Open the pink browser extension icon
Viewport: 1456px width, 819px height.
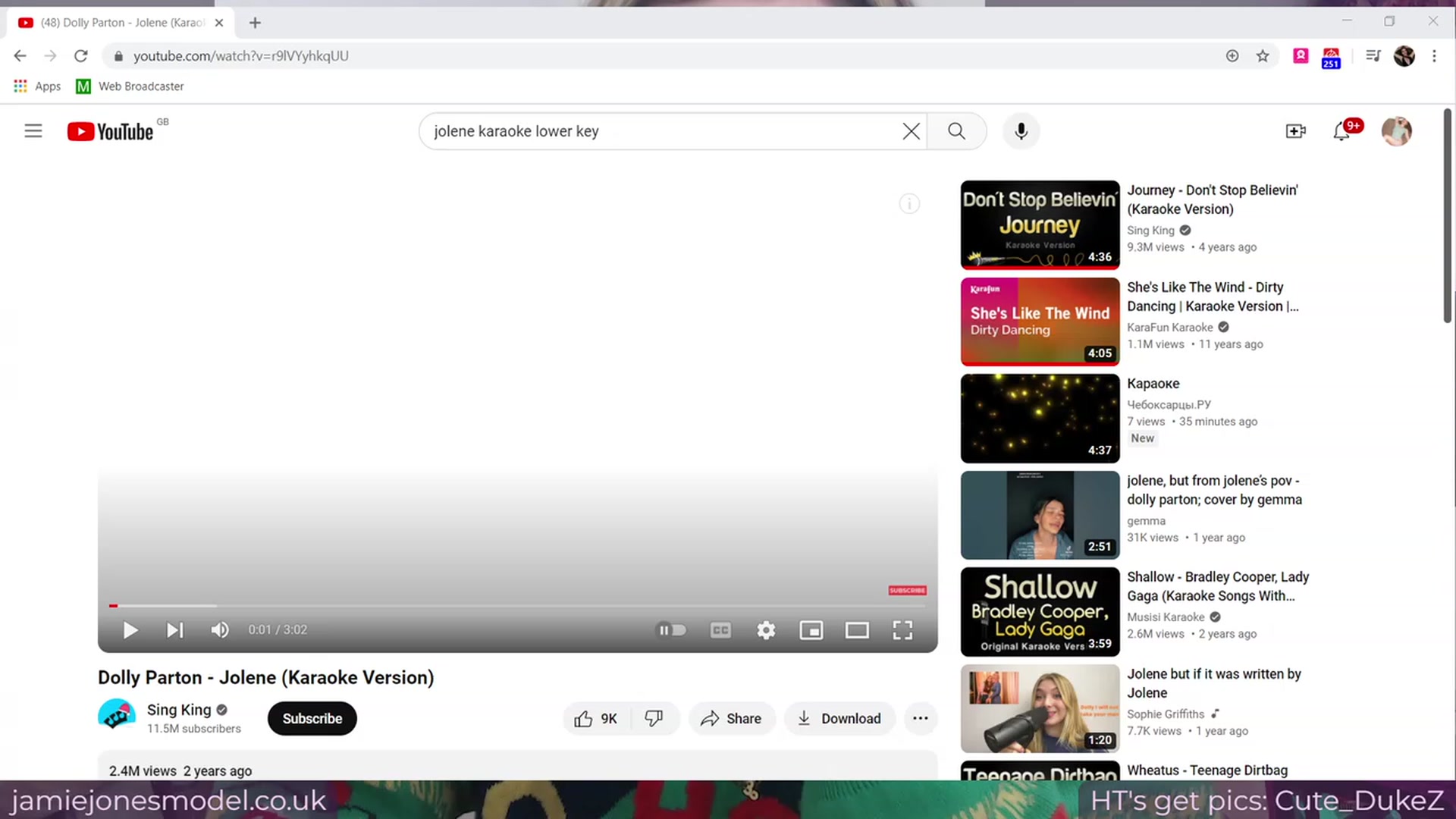[1301, 56]
